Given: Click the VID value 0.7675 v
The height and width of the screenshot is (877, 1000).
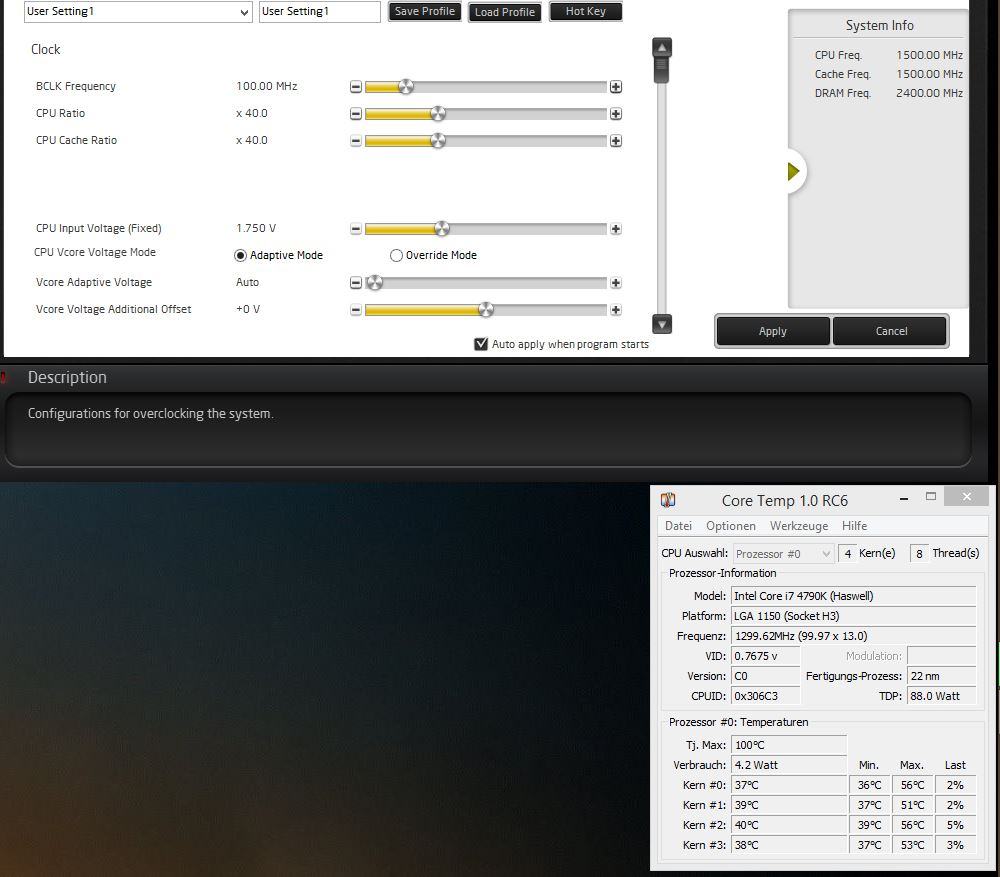Looking at the screenshot, I should click(x=765, y=656).
